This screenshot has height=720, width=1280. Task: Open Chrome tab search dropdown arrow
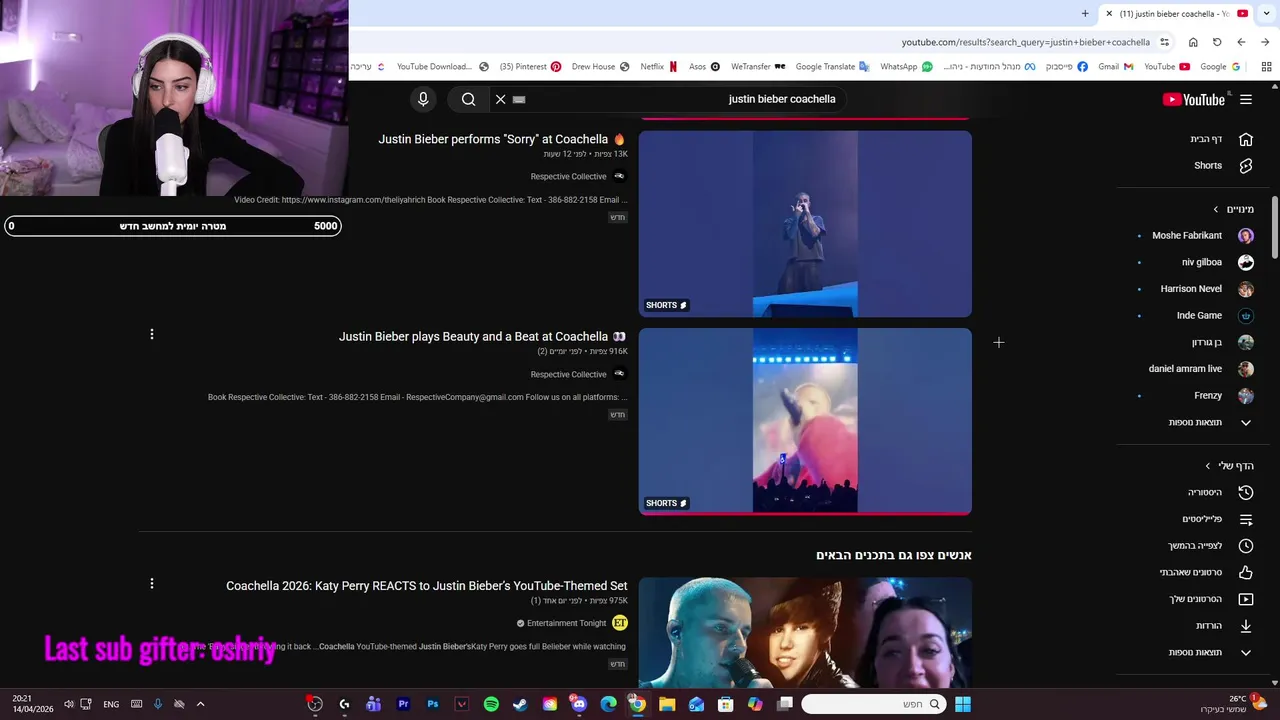click(1266, 14)
